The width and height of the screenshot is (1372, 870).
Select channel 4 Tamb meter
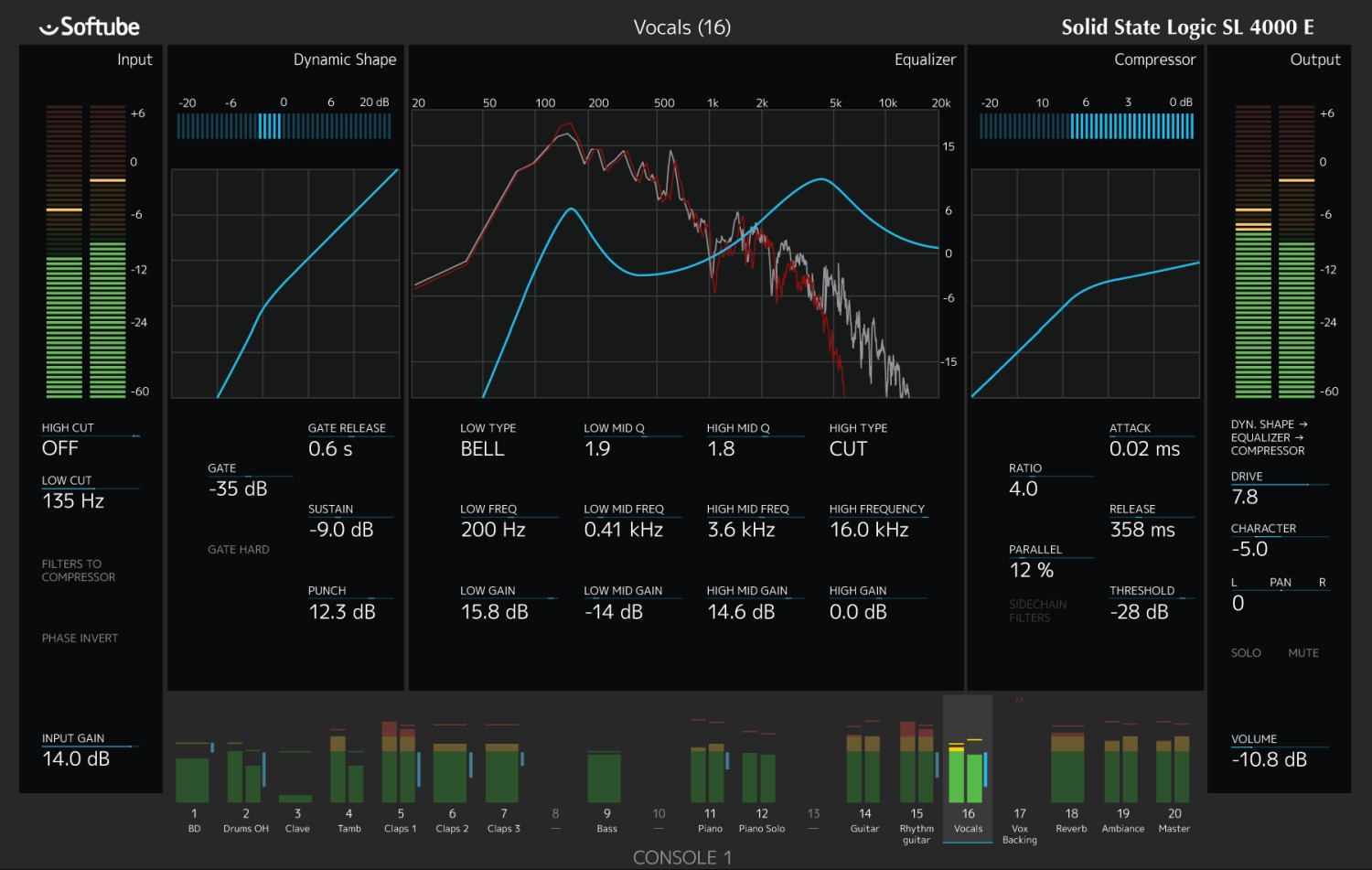coord(348,764)
